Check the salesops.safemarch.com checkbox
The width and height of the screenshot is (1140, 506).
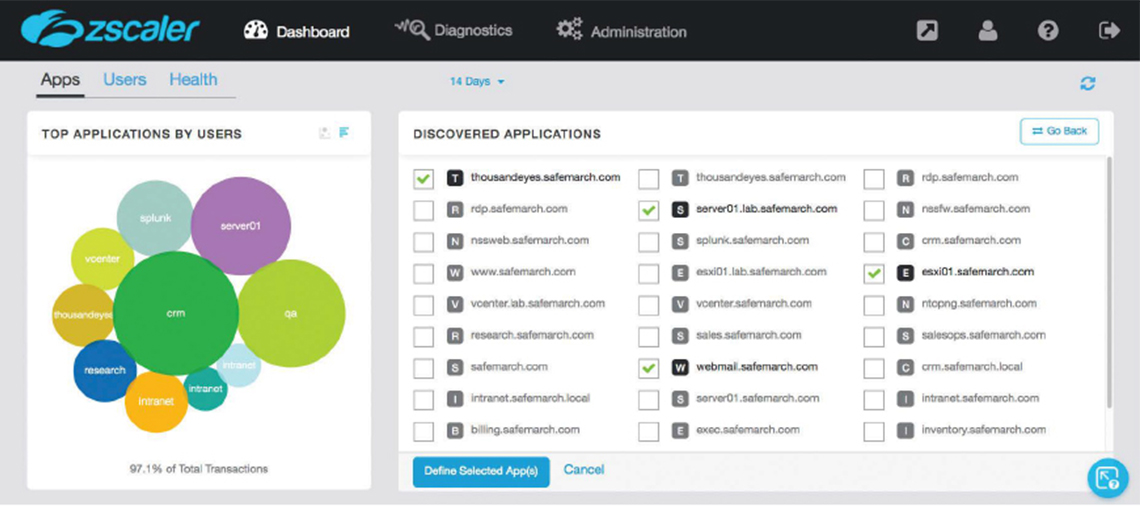tap(874, 337)
